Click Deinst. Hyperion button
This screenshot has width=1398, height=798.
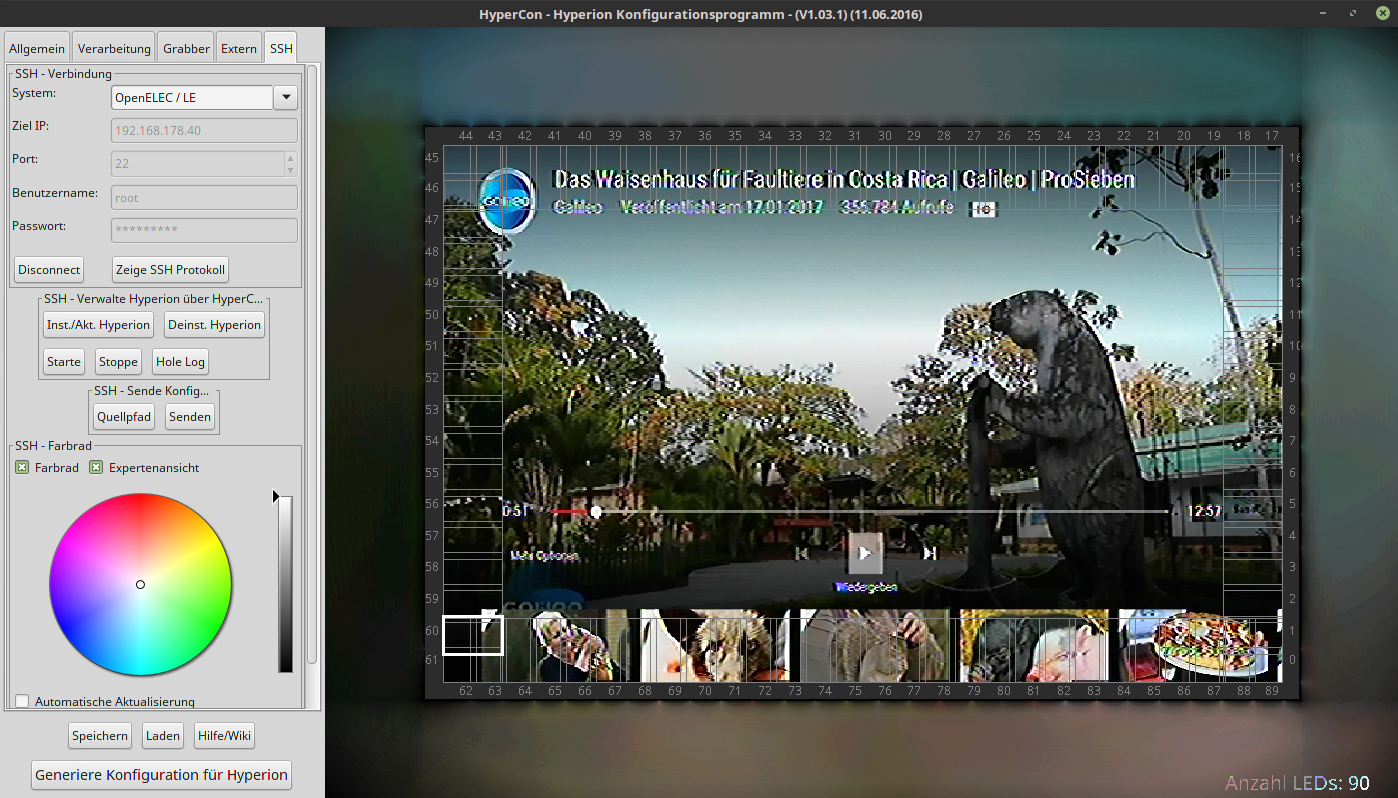(215, 325)
